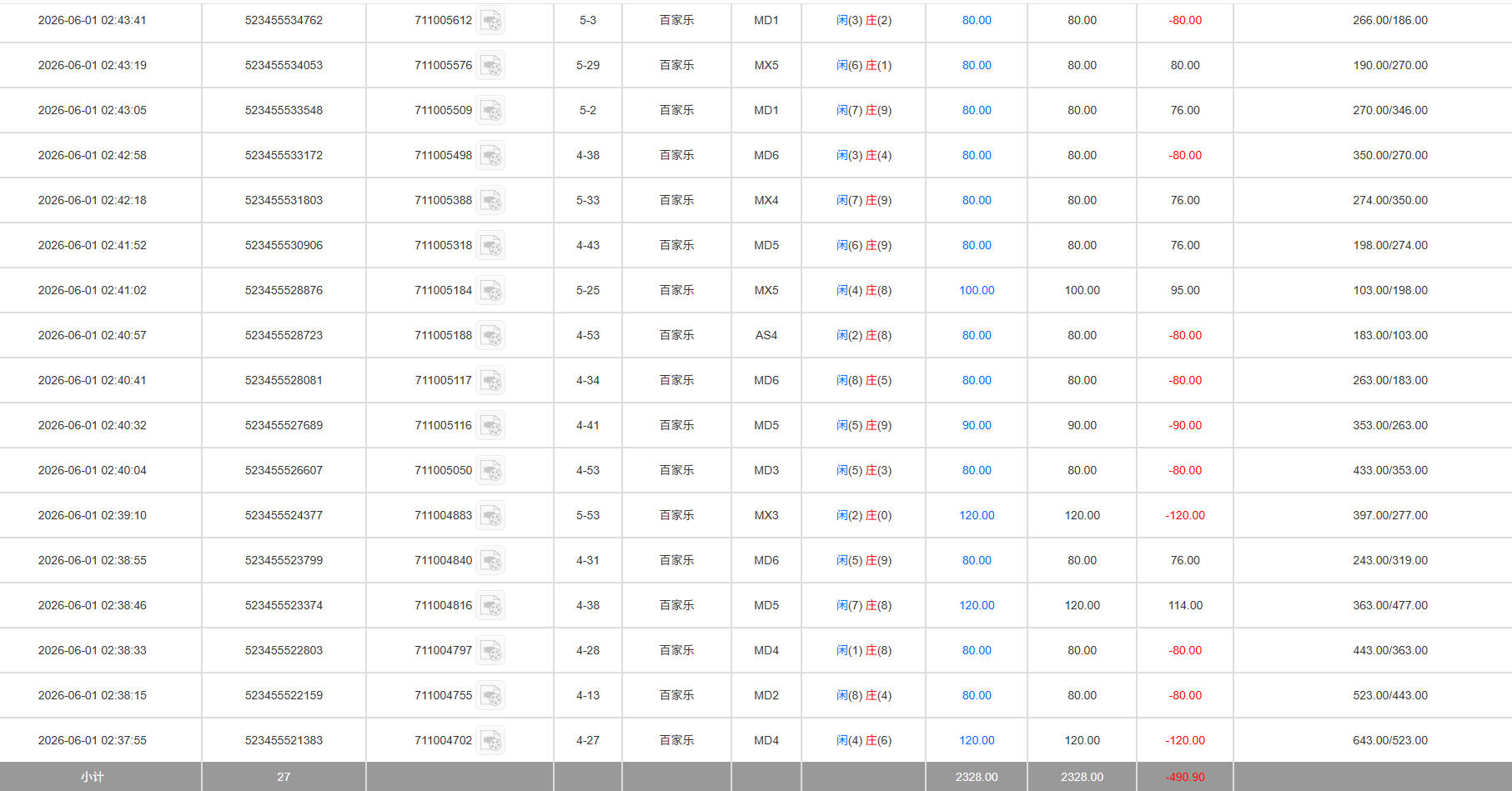Click win amount 114.00
This screenshot has width=1512, height=791.
(x=1185, y=605)
